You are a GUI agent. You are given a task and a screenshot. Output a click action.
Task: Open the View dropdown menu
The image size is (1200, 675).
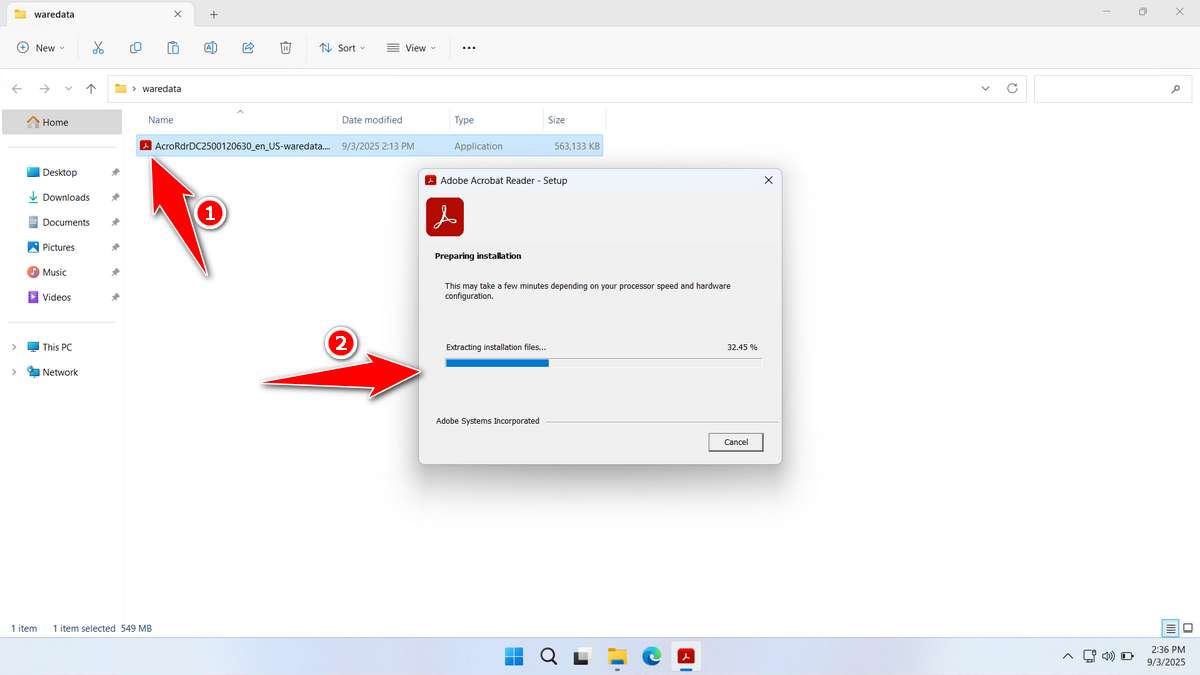[411, 47]
